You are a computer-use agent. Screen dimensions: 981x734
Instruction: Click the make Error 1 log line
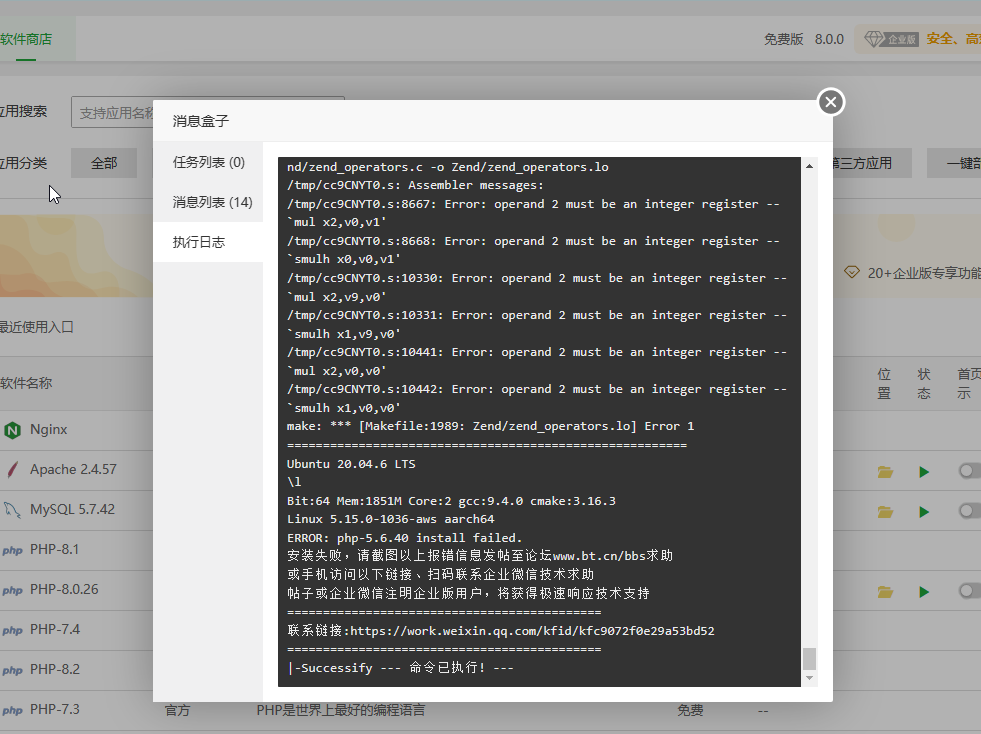pyautogui.click(x=490, y=427)
